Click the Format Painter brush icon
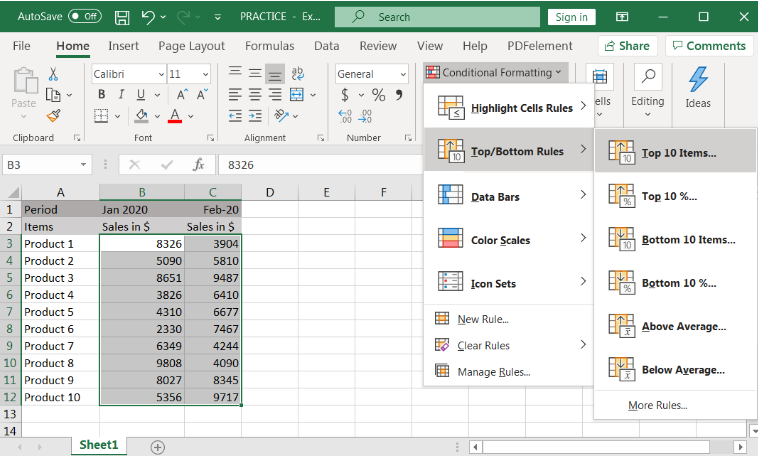 [53, 116]
